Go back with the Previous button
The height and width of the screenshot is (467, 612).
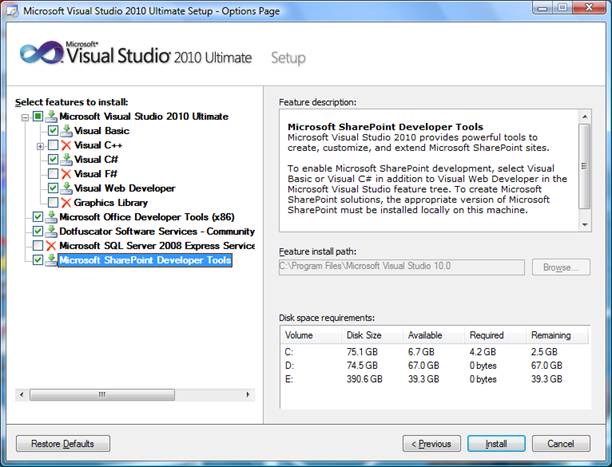[x=431, y=444]
